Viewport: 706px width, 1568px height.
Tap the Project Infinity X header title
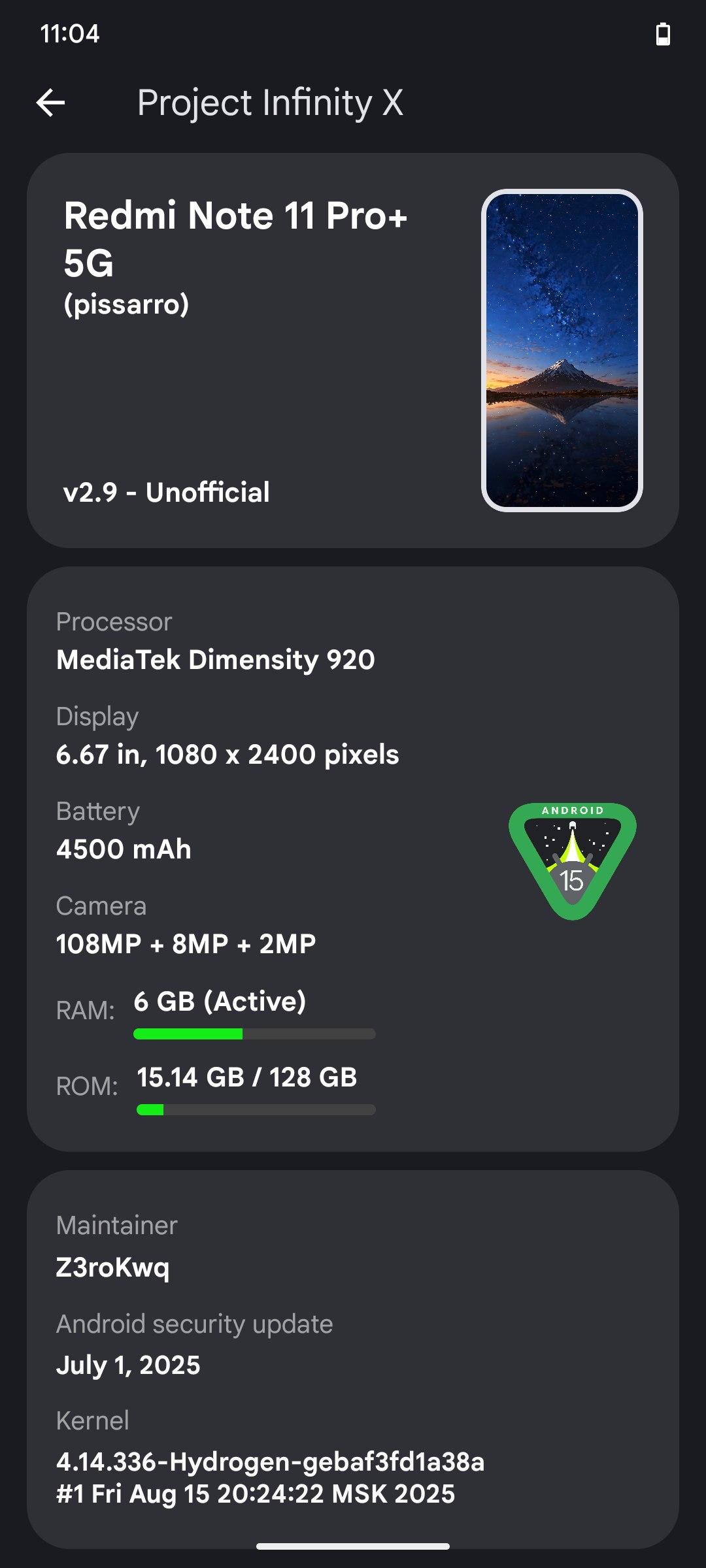270,103
